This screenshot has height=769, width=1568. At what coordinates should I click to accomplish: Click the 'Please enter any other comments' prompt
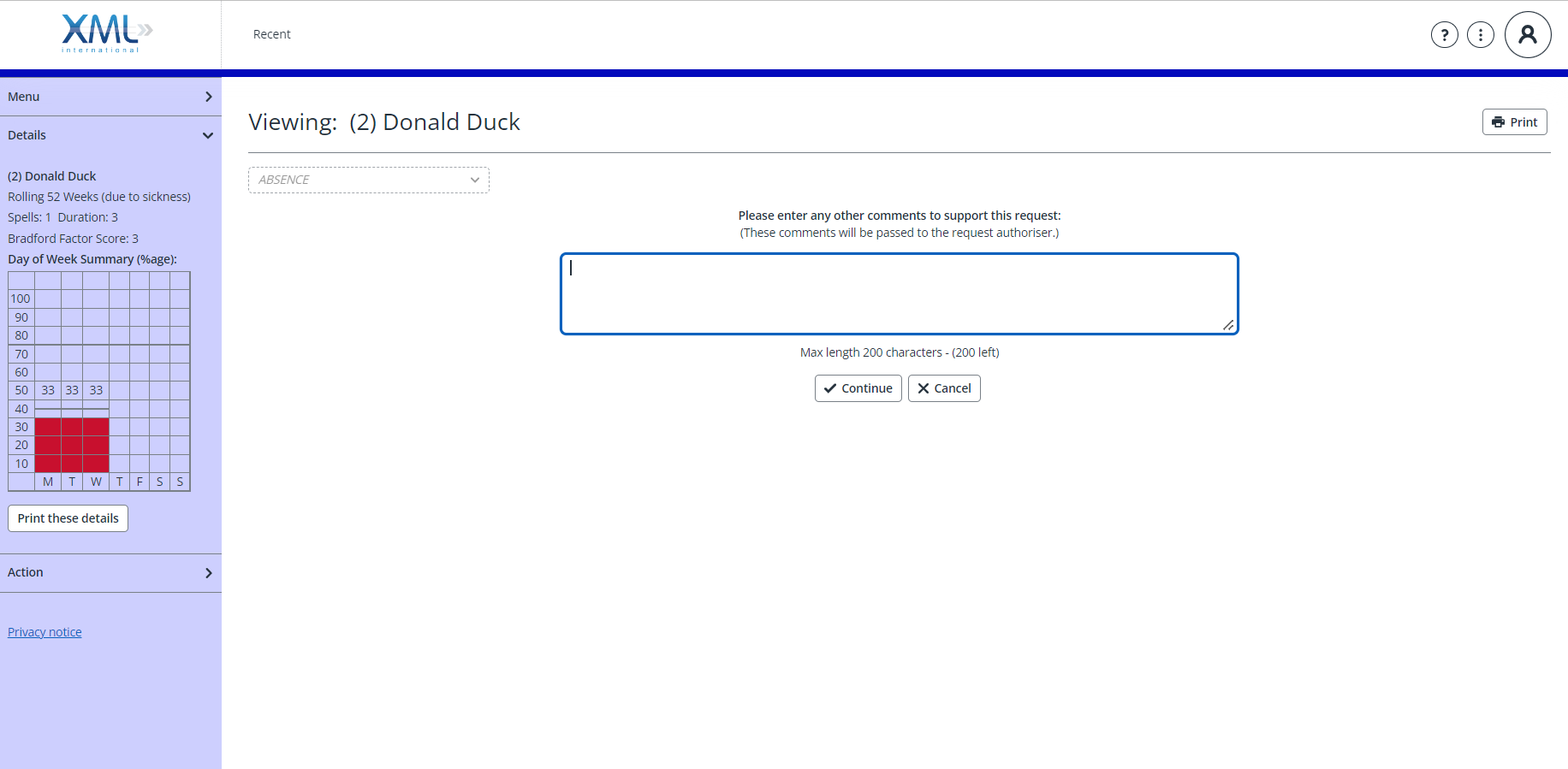pos(900,216)
